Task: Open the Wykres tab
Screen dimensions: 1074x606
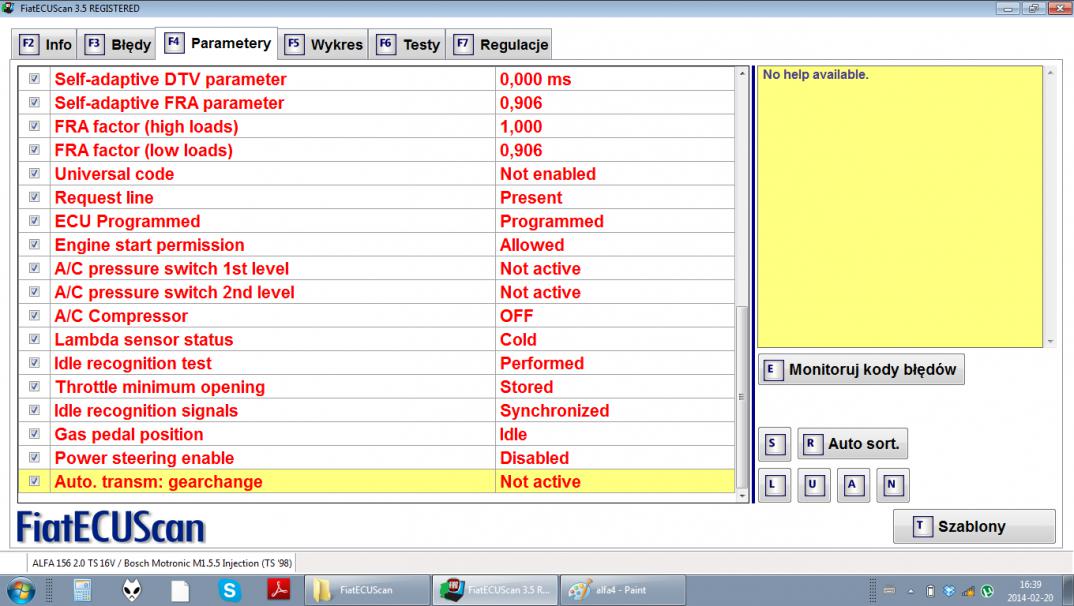Action: click(x=323, y=45)
